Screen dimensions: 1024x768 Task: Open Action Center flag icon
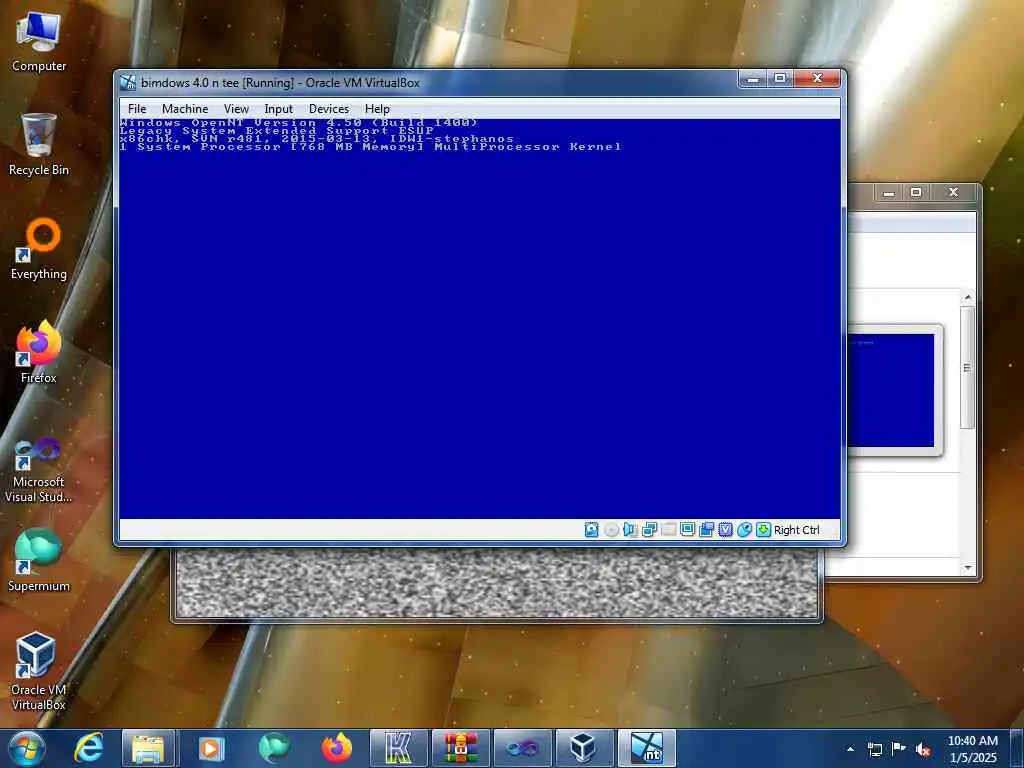tap(899, 749)
